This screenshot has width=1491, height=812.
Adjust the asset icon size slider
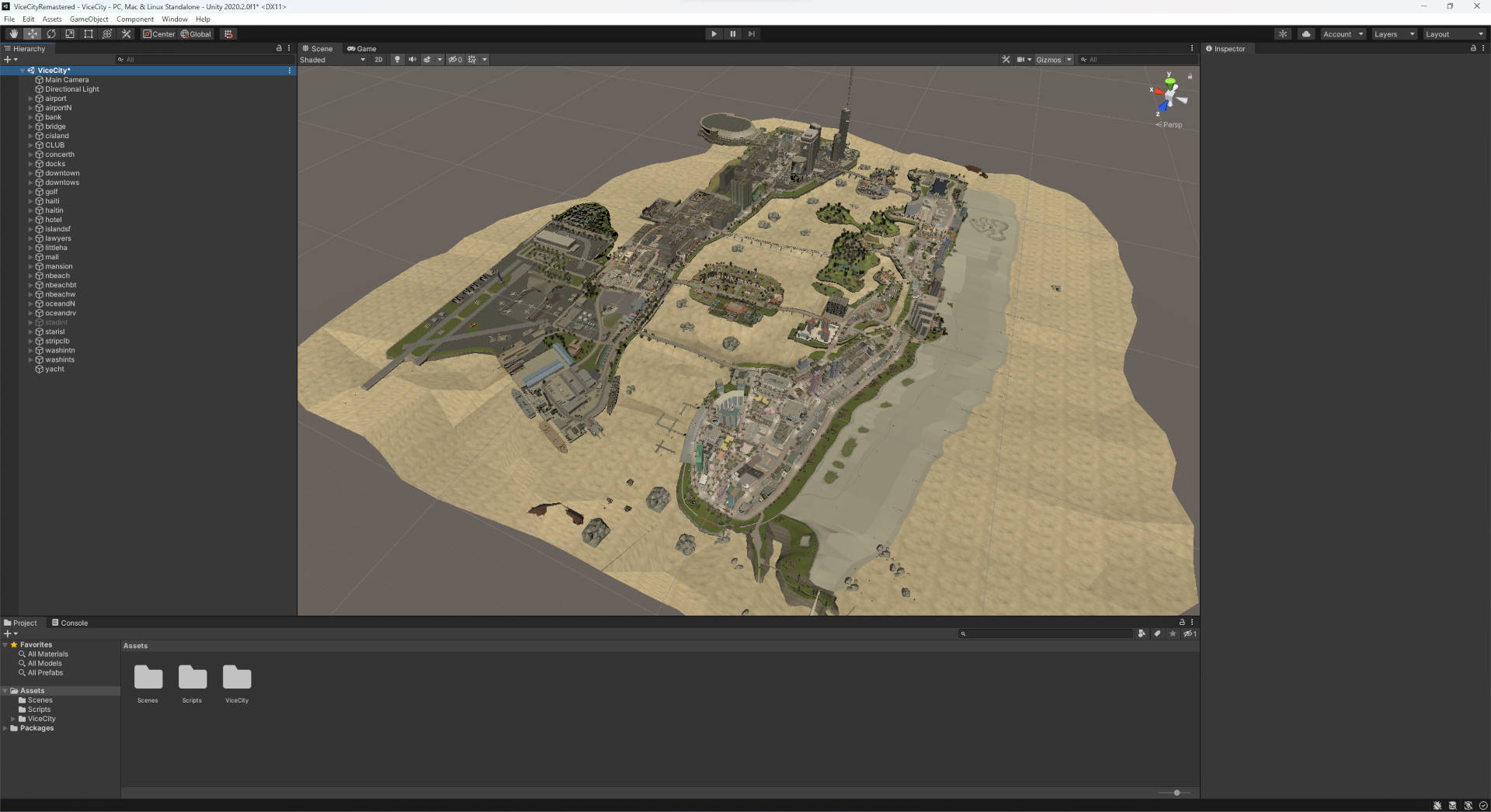coord(1176,793)
